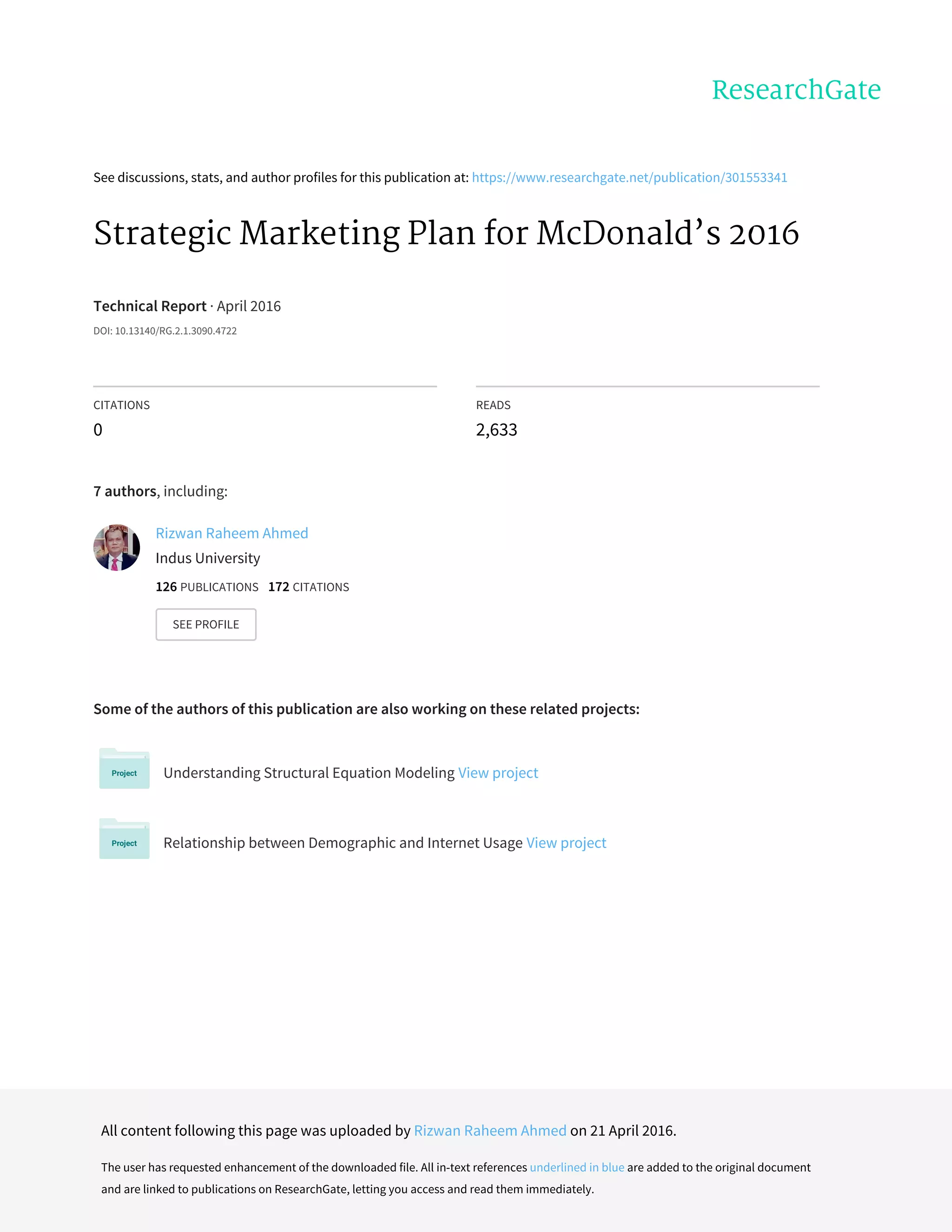Open Rizwan Raheem Ahmed link beside the photo

click(232, 533)
